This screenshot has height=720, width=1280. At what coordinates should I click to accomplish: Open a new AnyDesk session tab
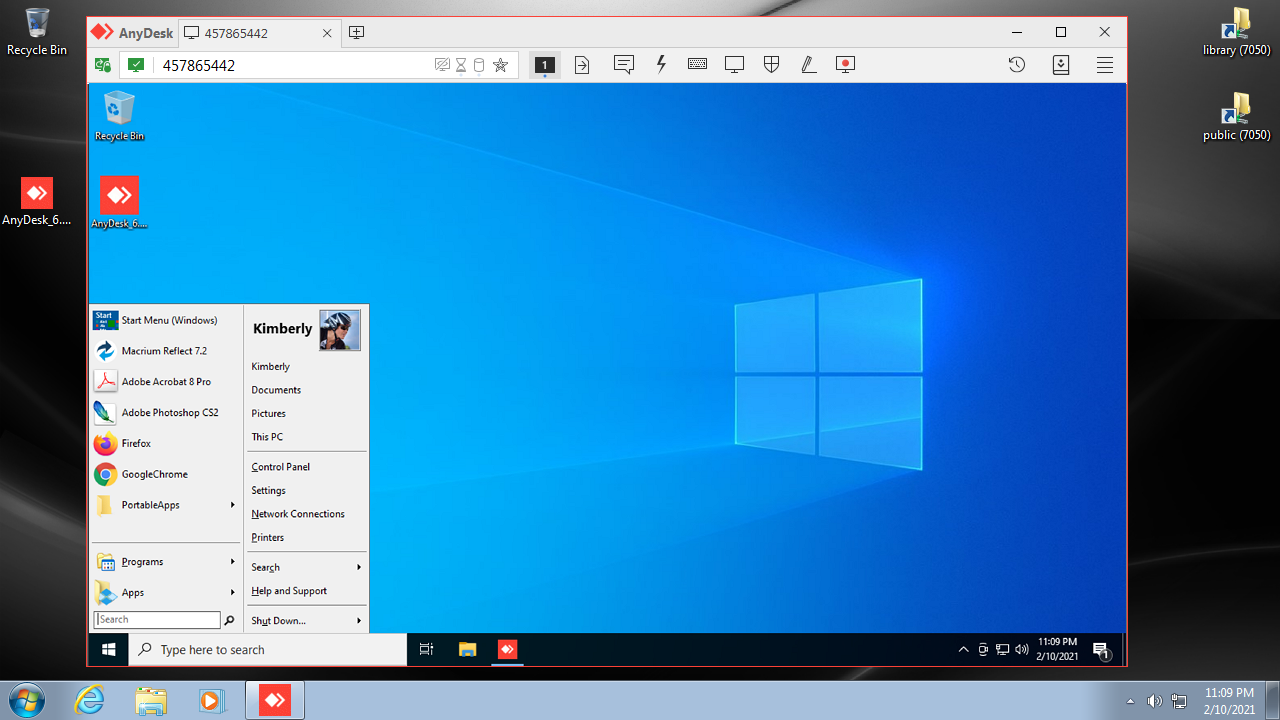[x=356, y=33]
